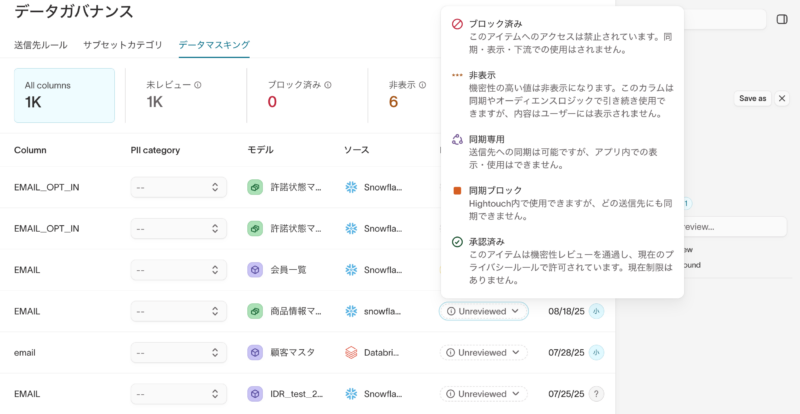Open info tooltip next to 未レビュー

pos(198,85)
